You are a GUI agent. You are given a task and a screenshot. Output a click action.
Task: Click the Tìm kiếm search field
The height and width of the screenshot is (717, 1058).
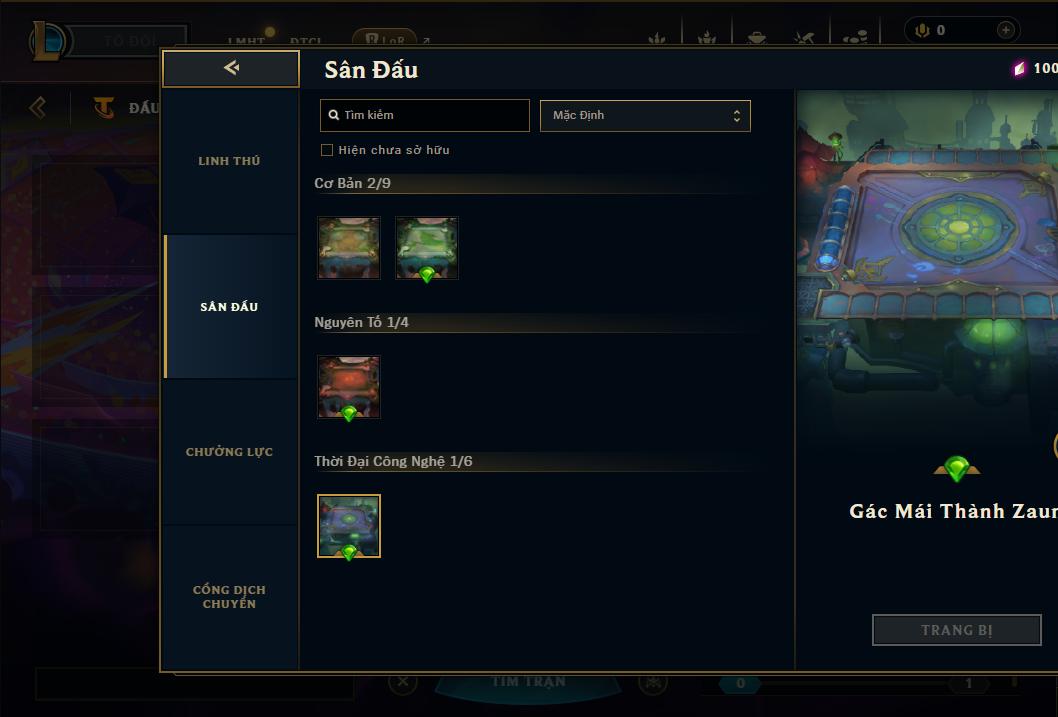[424, 115]
